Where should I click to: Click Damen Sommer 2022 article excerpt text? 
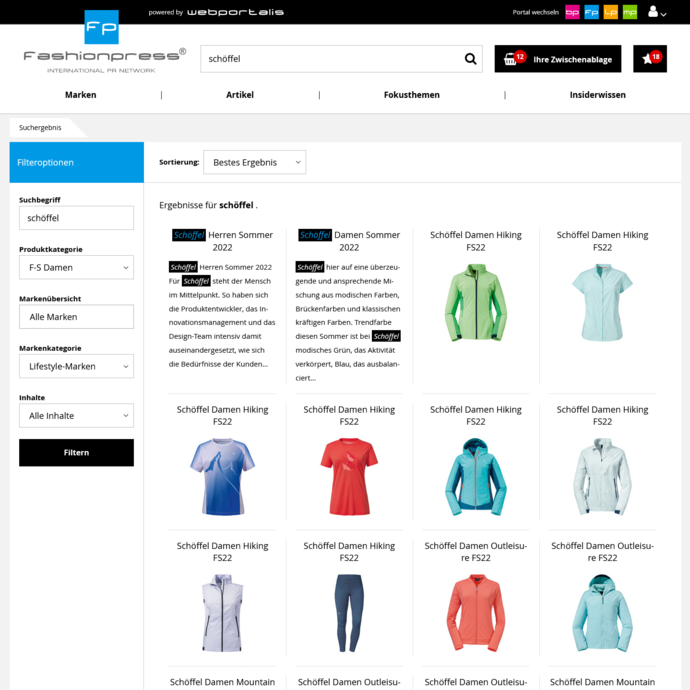349,322
